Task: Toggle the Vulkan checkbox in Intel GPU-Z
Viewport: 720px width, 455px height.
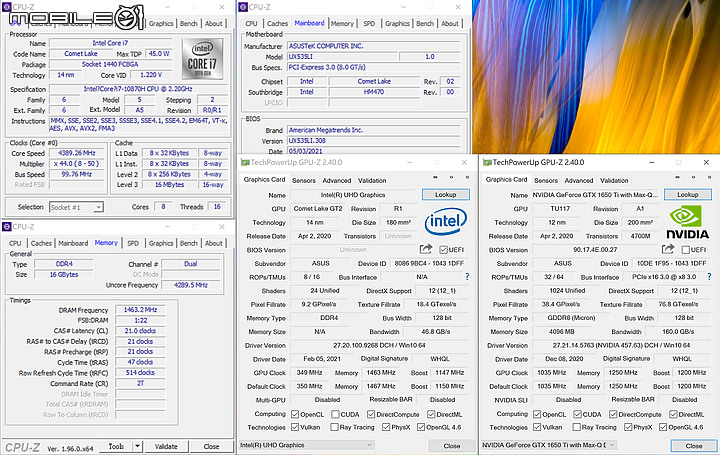Action: point(295,427)
